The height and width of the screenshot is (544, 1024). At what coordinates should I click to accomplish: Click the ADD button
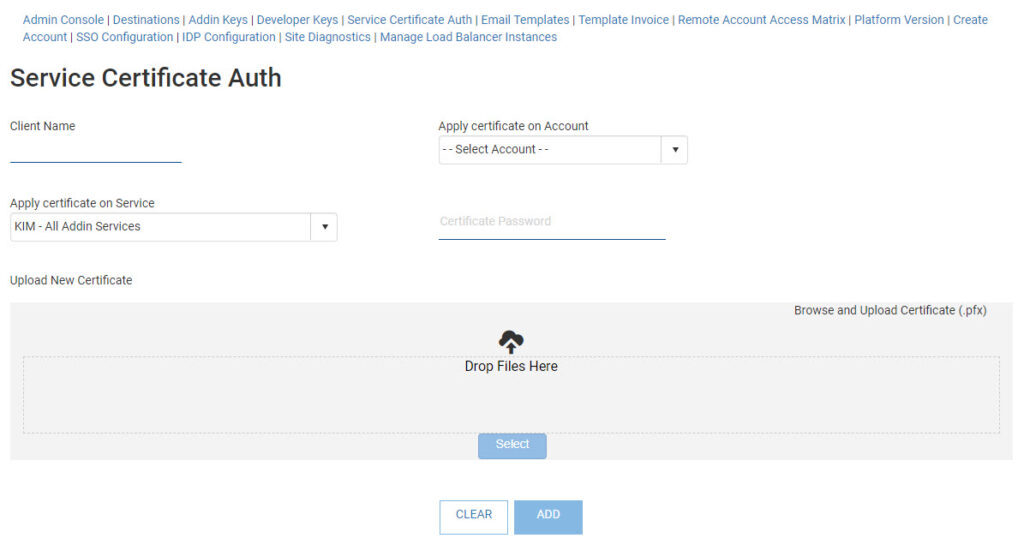pos(548,516)
